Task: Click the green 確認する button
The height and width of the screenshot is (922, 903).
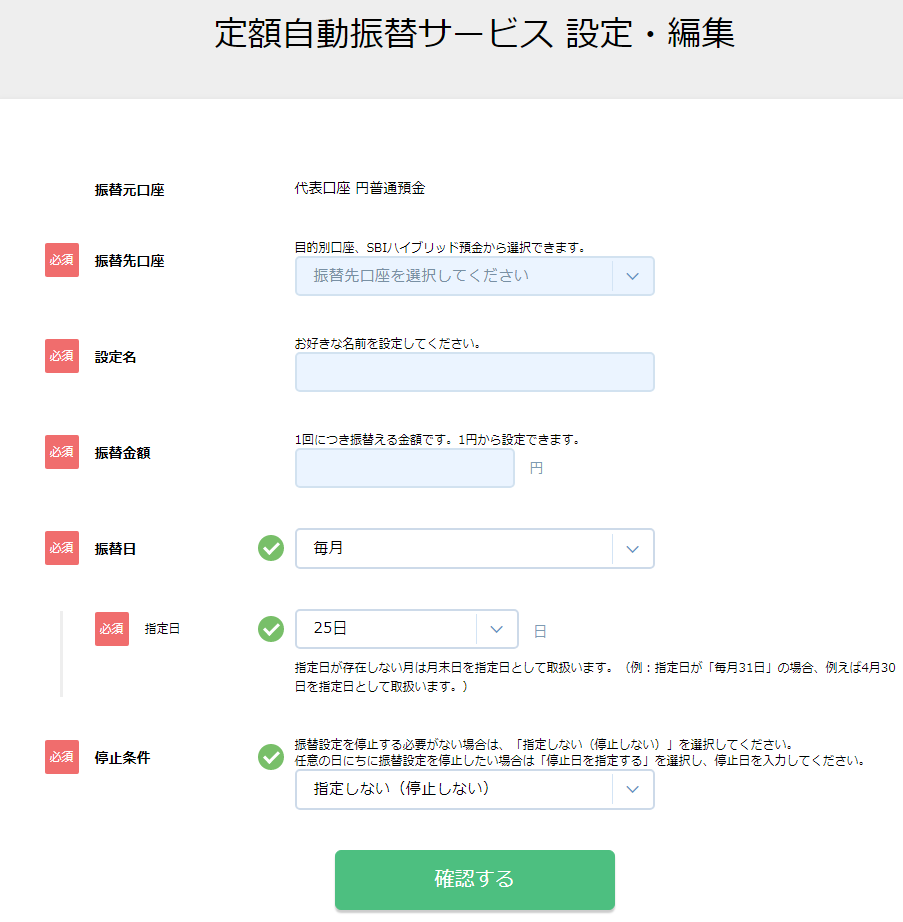Action: point(474,880)
